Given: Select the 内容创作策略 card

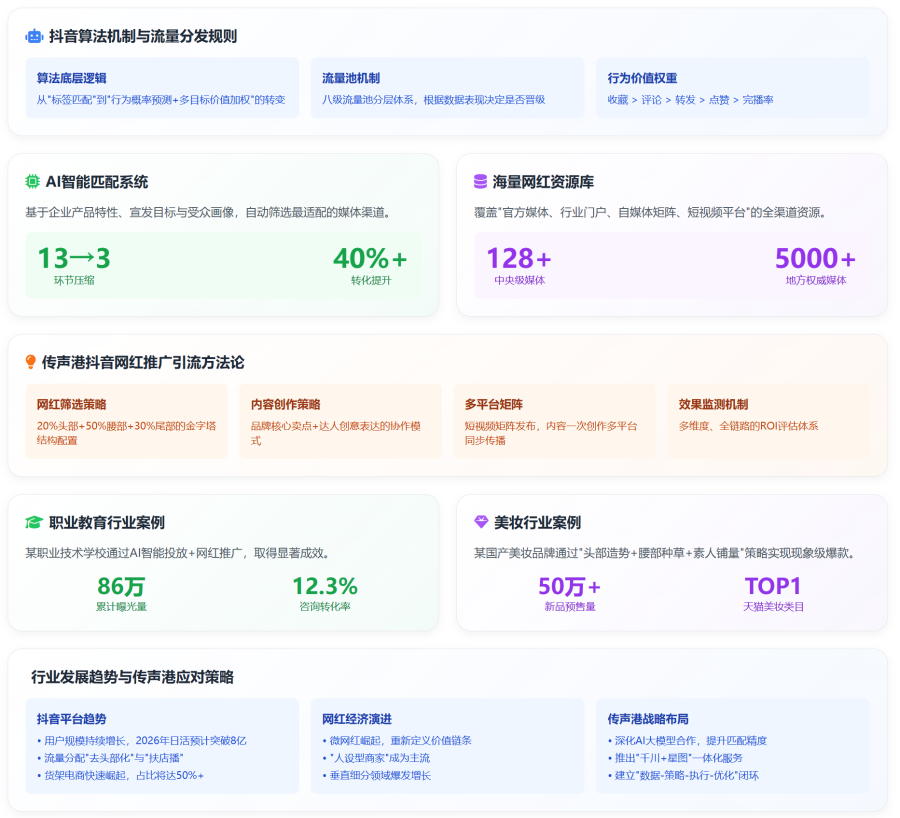Looking at the screenshot, I should coord(340,421).
